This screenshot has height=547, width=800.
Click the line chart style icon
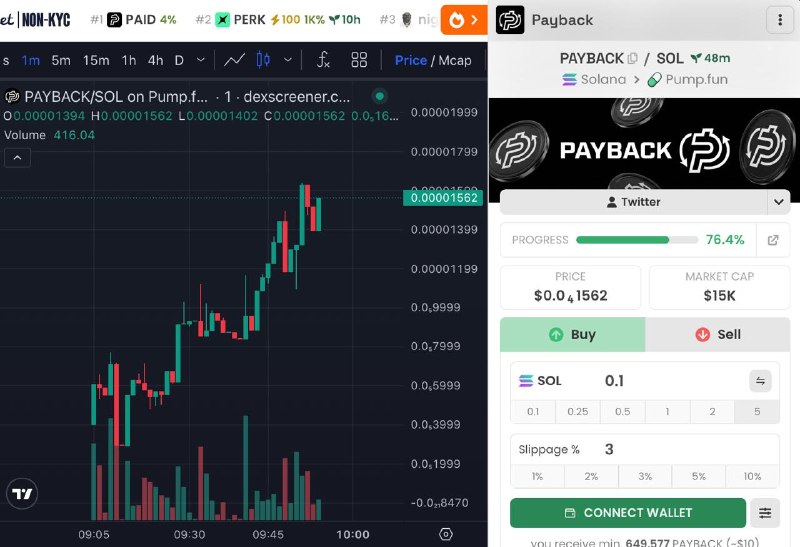(234, 60)
